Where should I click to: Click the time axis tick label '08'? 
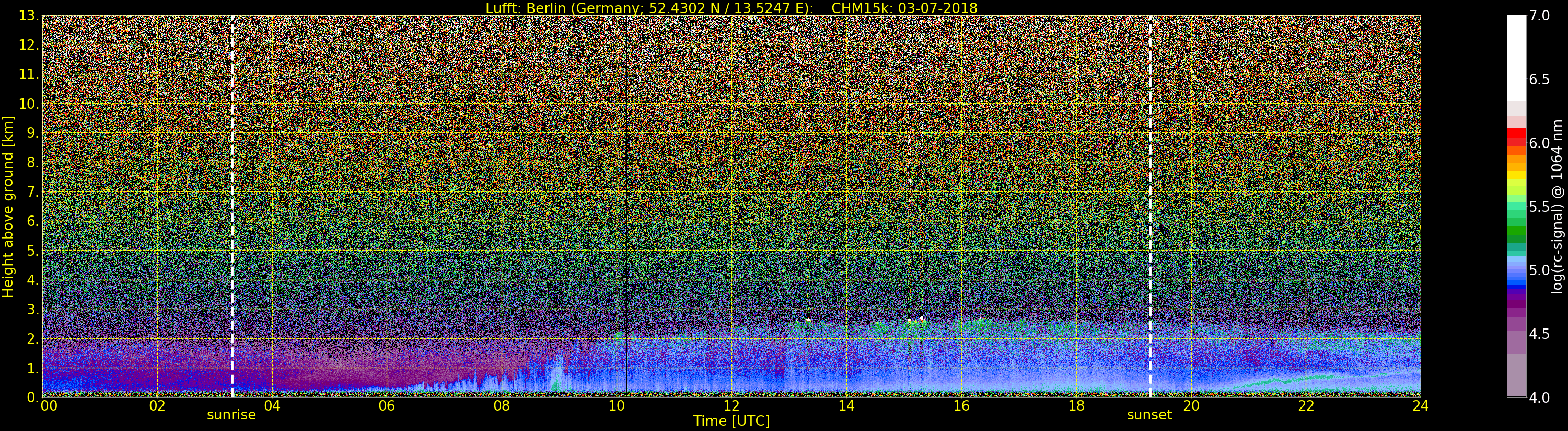tap(502, 405)
